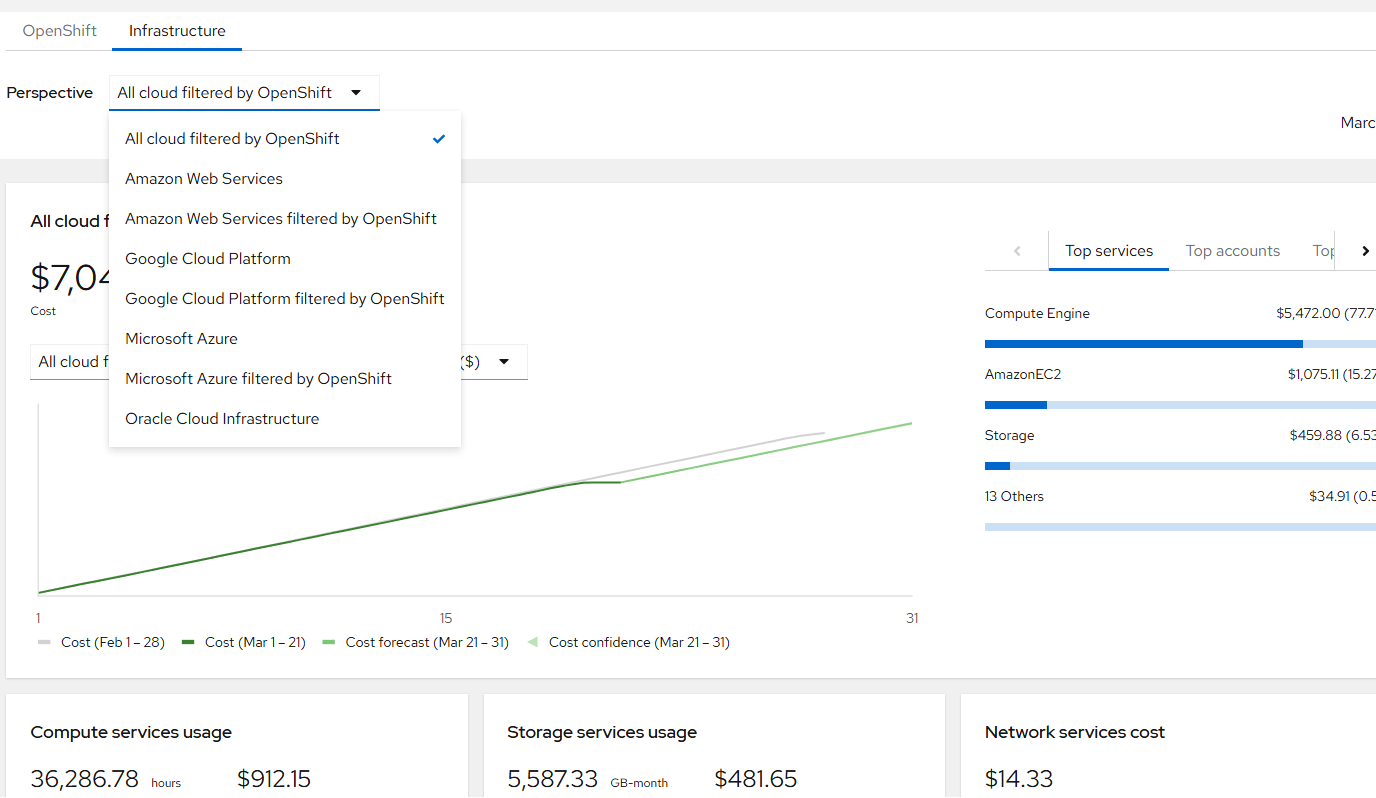Toggle the Cost confidence (Mar 21 – 31) legend
The width and height of the screenshot is (1376, 798).
(x=628, y=643)
